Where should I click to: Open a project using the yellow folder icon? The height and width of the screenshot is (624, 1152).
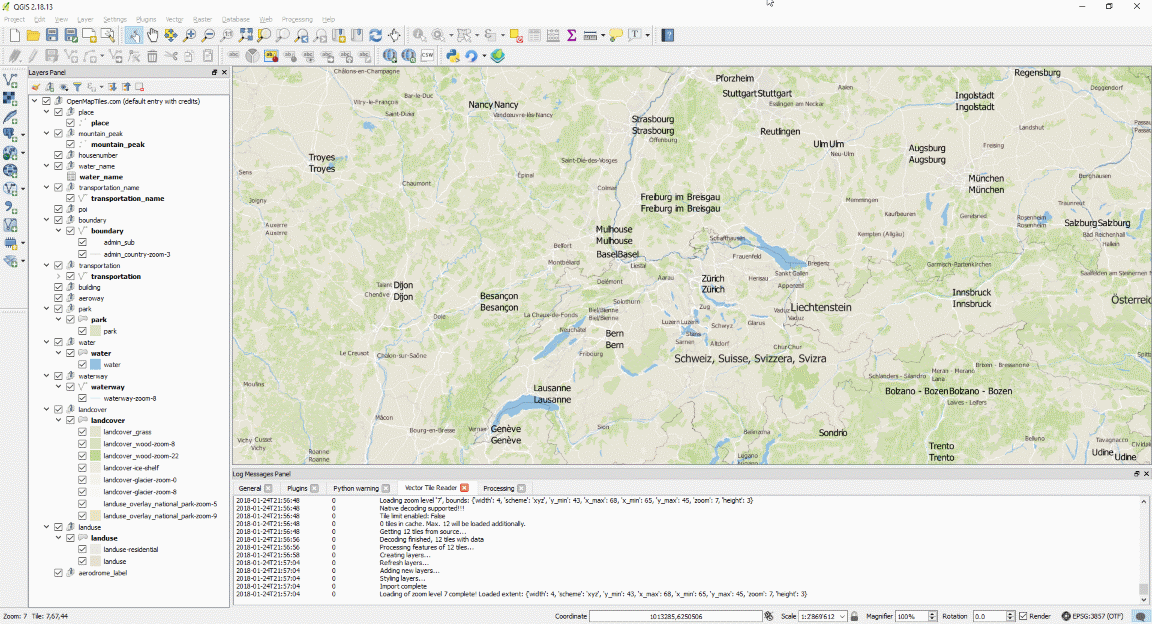tap(33, 35)
